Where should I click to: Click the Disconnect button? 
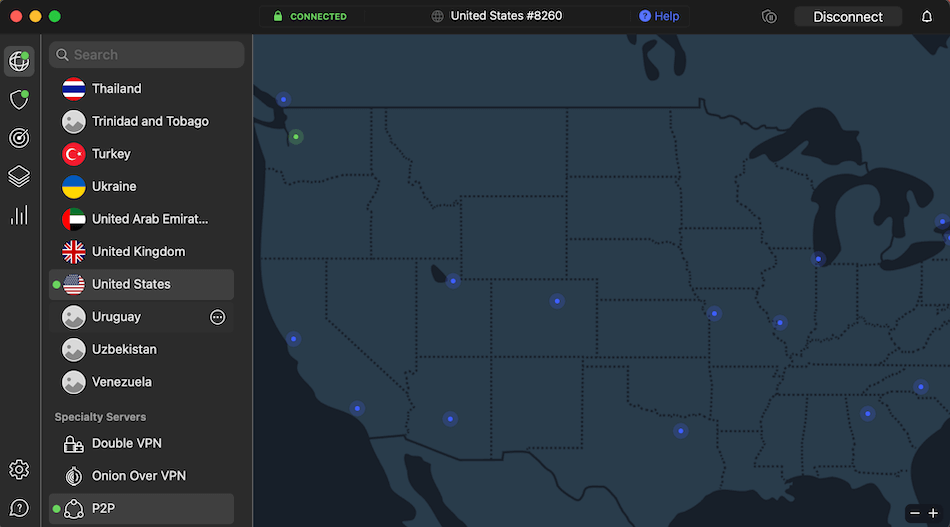click(848, 16)
